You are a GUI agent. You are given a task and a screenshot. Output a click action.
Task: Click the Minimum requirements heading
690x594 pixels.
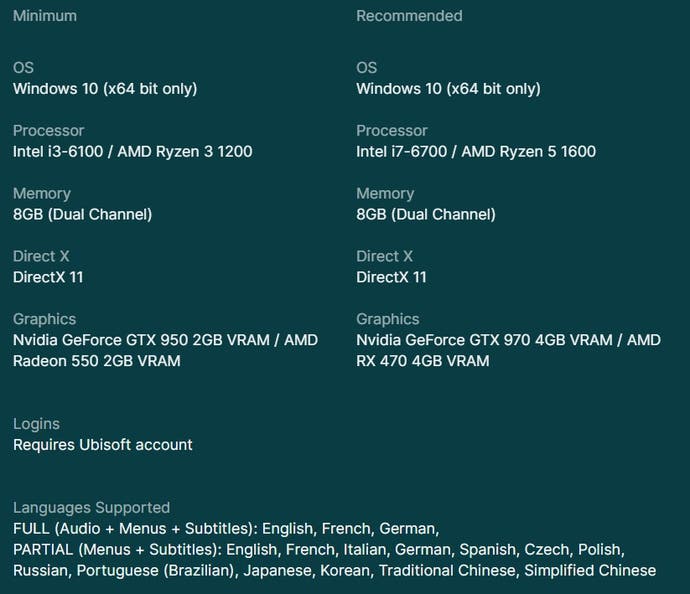point(45,16)
